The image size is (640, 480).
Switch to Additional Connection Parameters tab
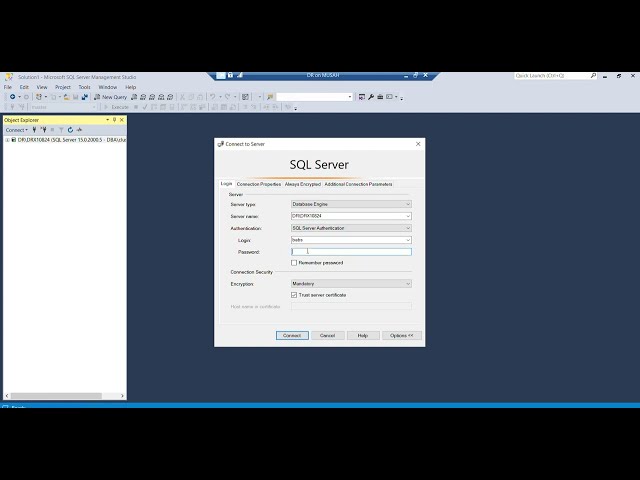[358, 184]
